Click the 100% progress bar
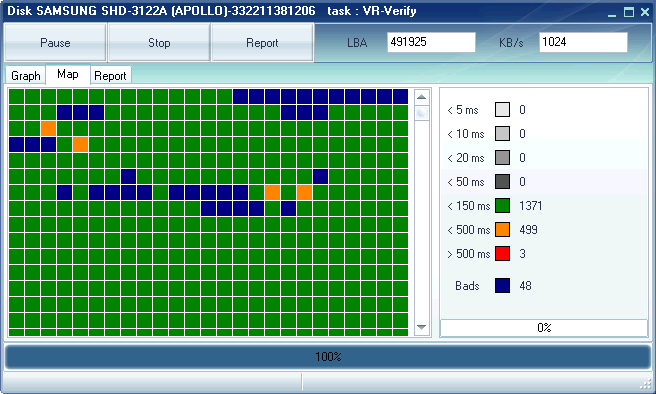The height and width of the screenshot is (394, 656). (328, 357)
